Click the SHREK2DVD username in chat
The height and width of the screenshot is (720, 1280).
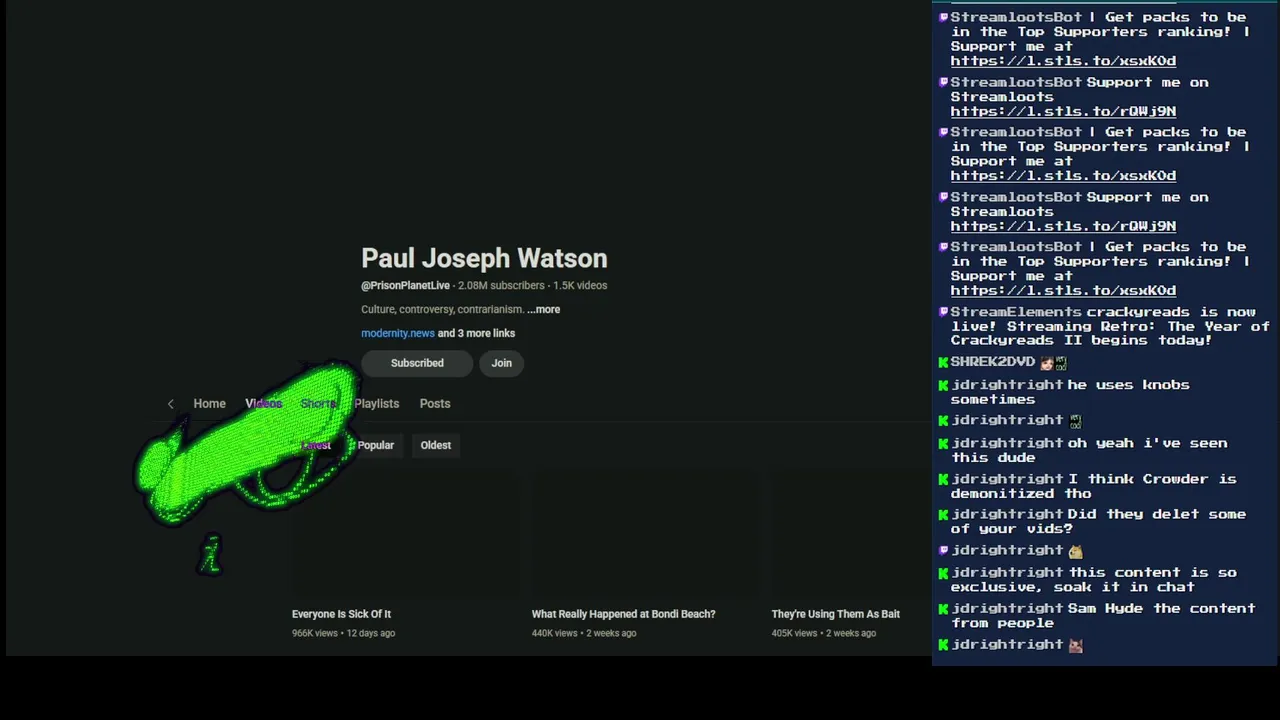point(992,362)
